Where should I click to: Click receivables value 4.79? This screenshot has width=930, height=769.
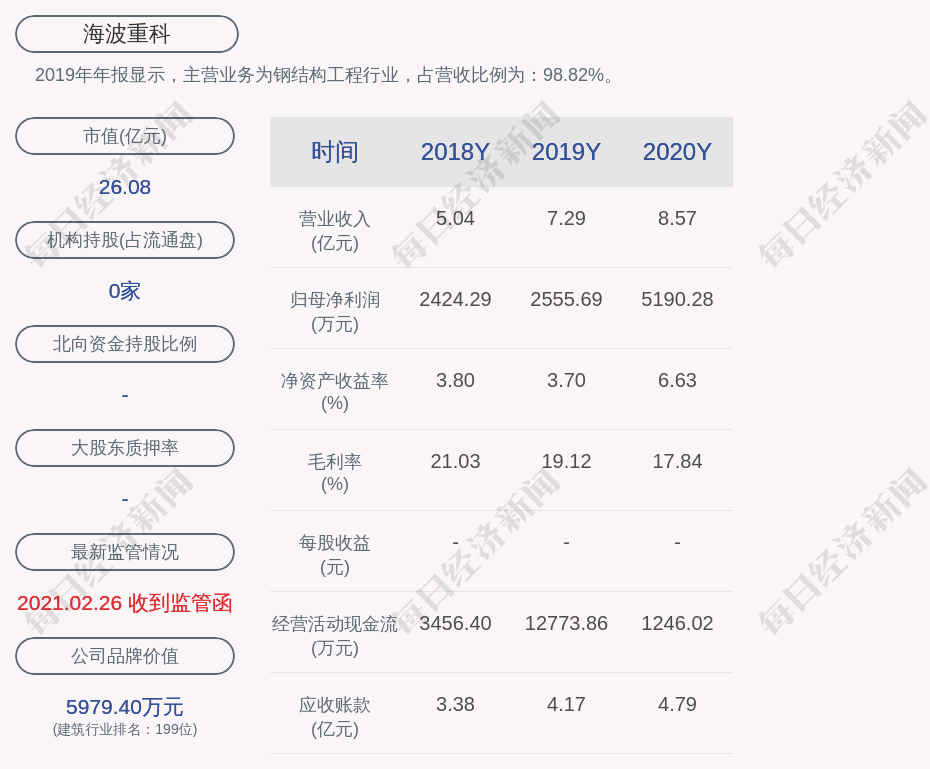[x=677, y=704]
